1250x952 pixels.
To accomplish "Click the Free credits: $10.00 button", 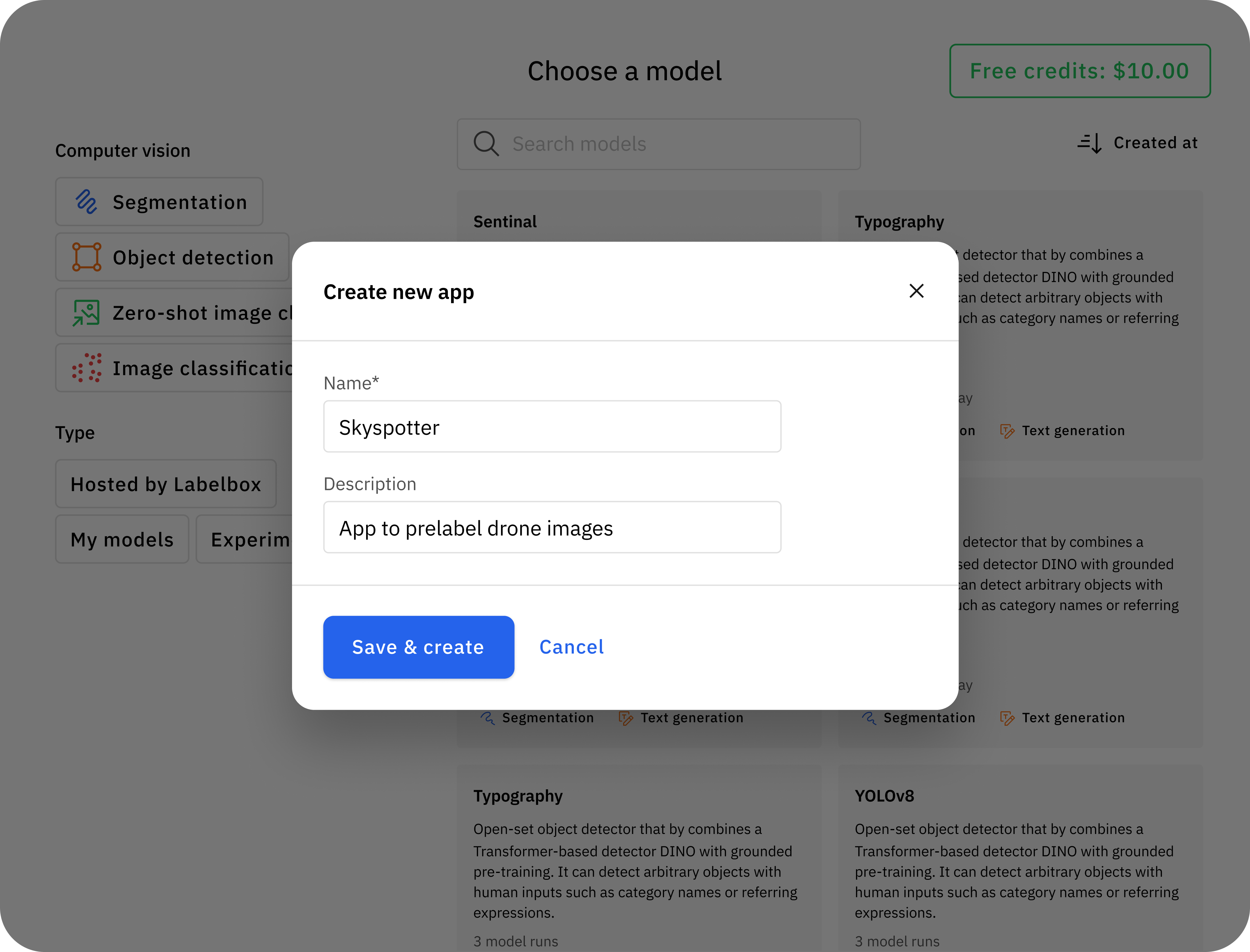I will [1080, 71].
